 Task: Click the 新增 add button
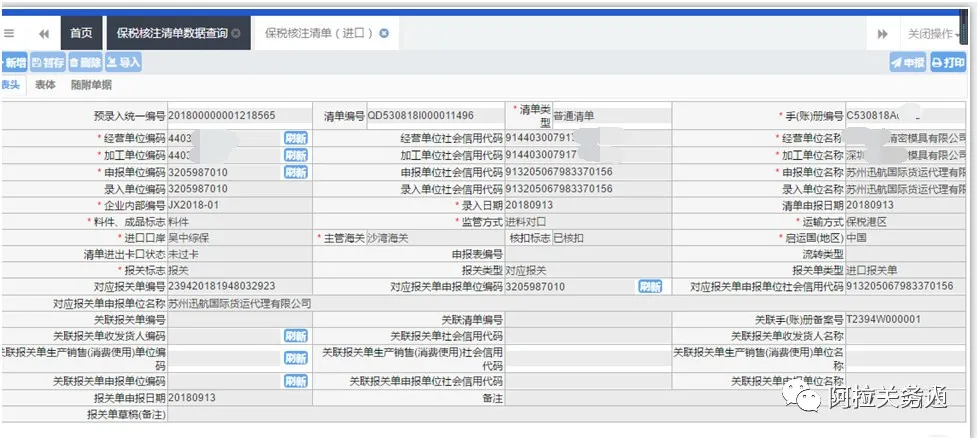click(x=14, y=62)
